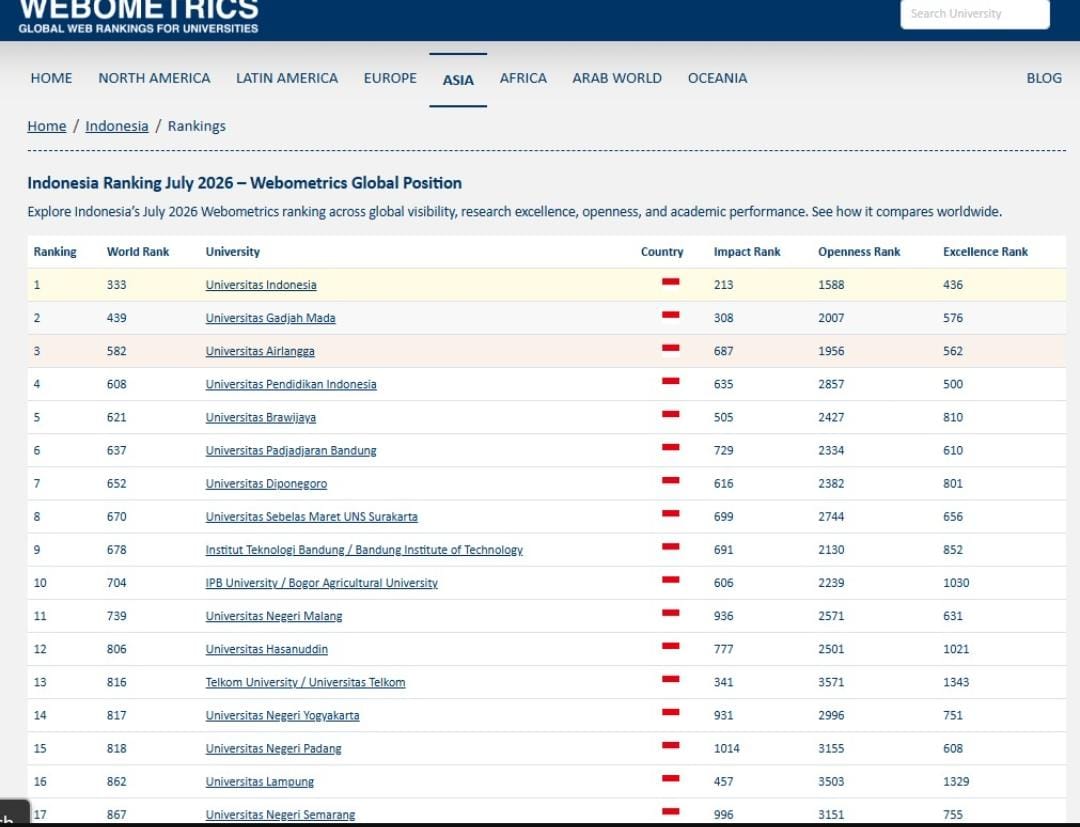1080x827 pixels.
Task: Click flag icon in Universitas Lampung row
Action: [671, 778]
